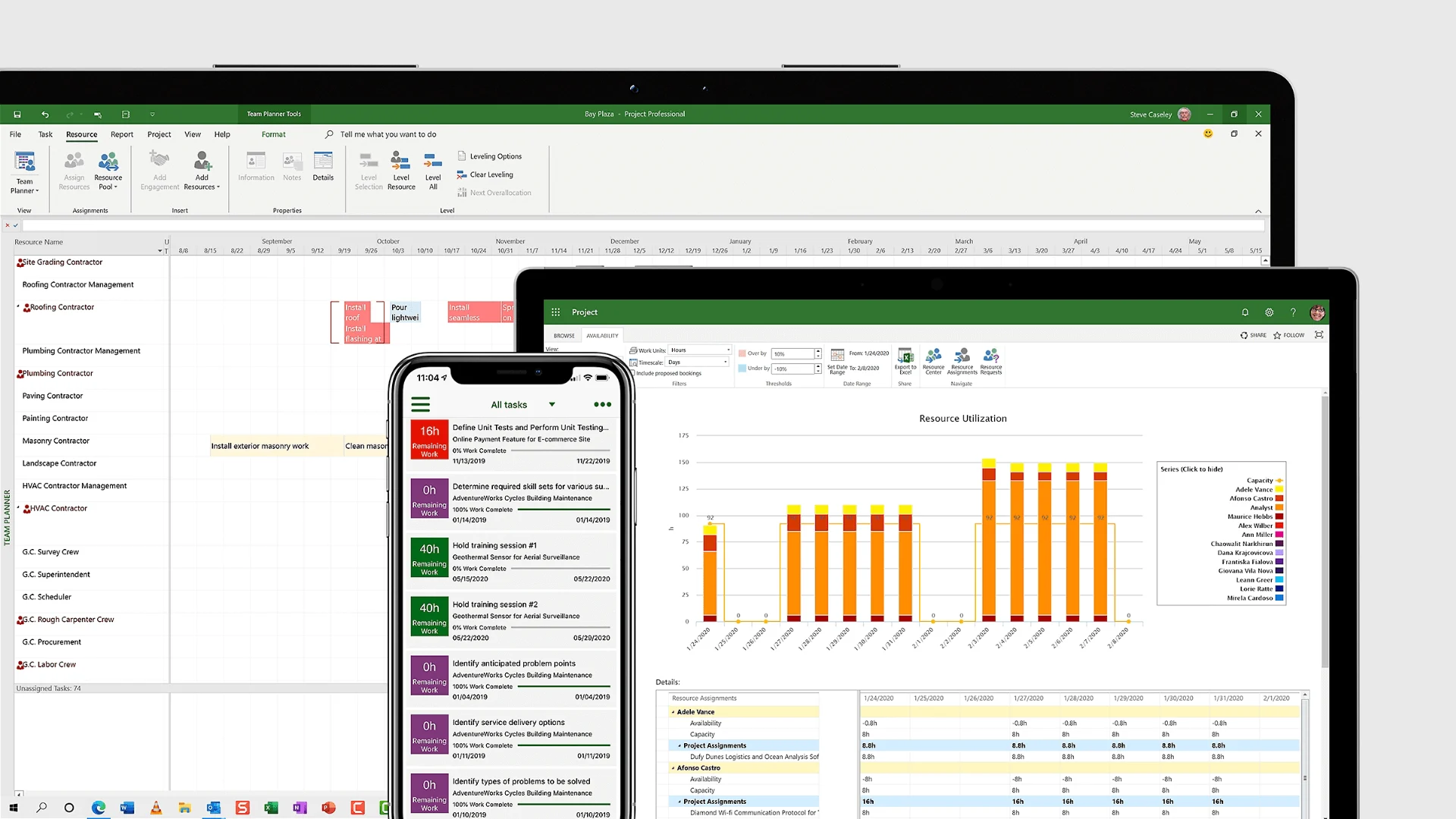Open OneNote from the taskbar
The width and height of the screenshot is (1456, 819).
(300, 808)
